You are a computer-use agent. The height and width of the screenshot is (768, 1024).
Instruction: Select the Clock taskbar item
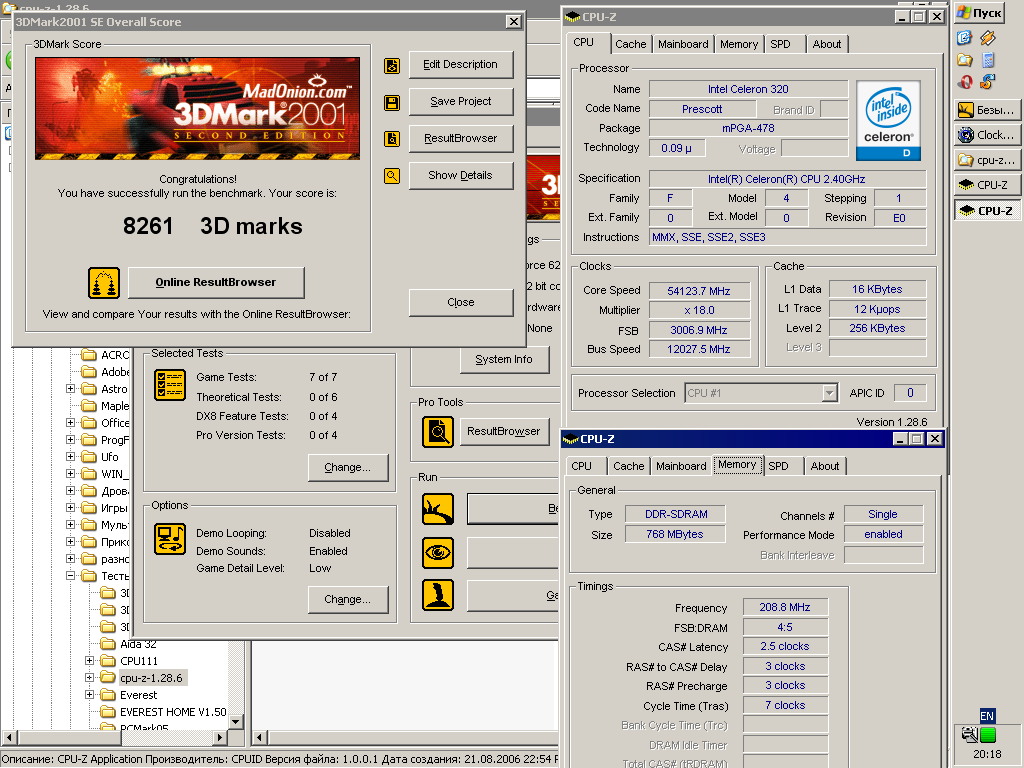point(987,135)
